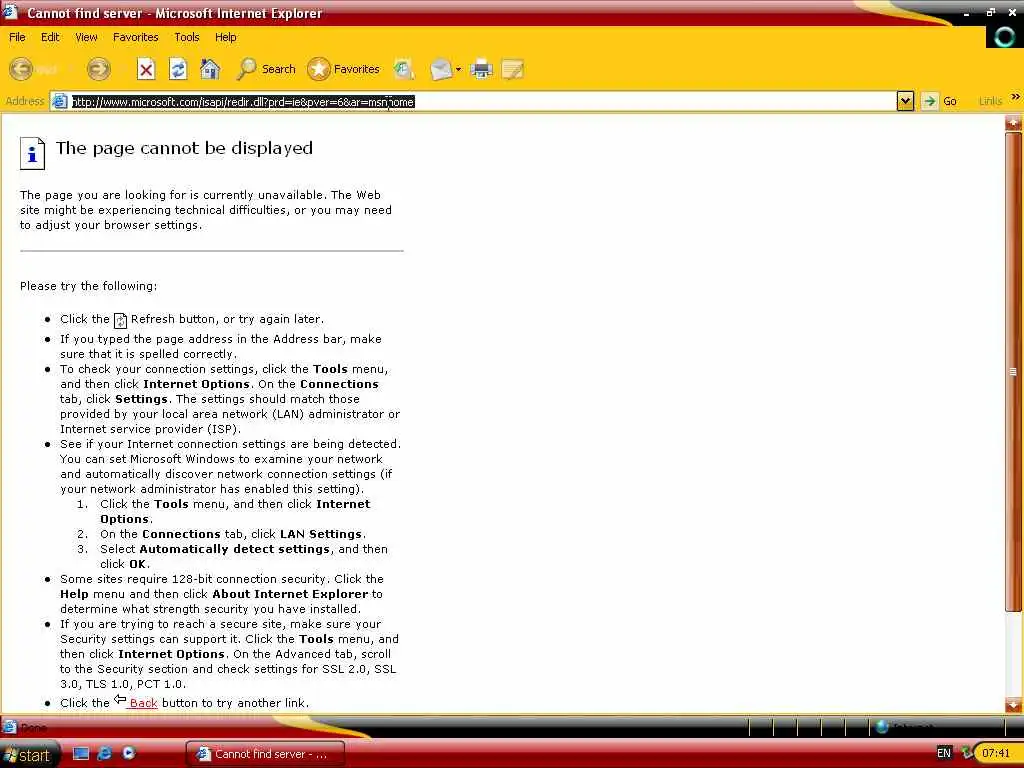Open the Tools menu
Image resolution: width=1024 pixels, height=768 pixels.
pyautogui.click(x=187, y=37)
